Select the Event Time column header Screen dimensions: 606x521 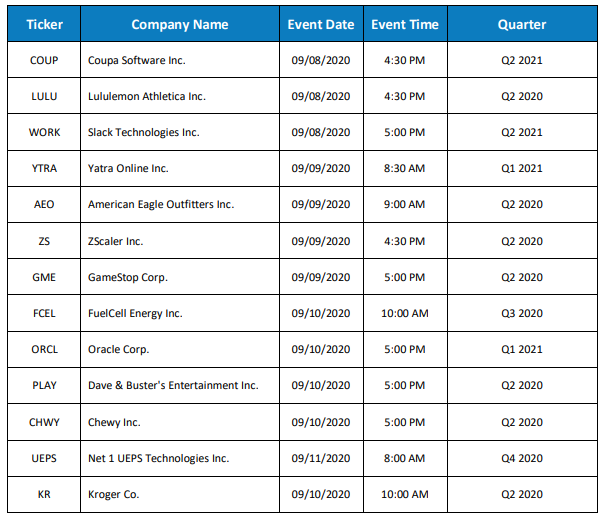tap(405, 24)
